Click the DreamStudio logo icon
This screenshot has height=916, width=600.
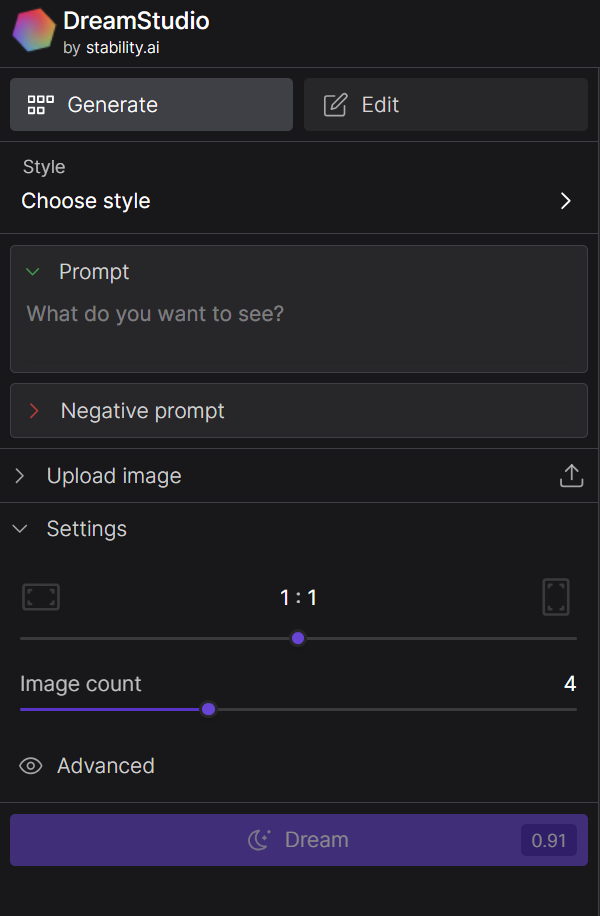[31, 31]
